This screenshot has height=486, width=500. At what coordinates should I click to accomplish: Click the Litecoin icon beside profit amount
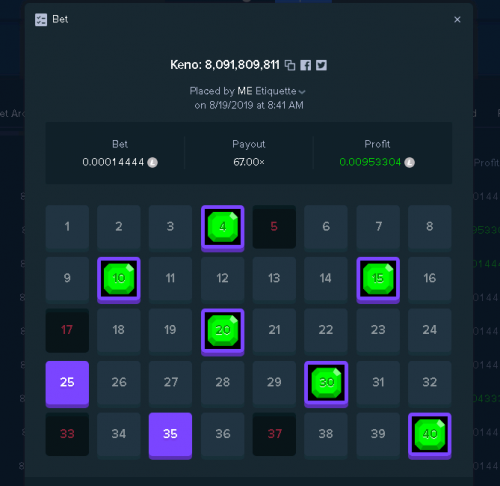click(x=410, y=163)
